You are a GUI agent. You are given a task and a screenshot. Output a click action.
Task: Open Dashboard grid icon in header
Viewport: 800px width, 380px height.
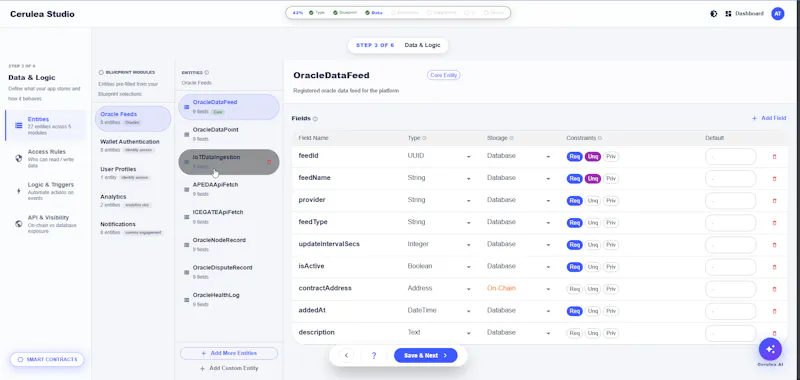coord(728,14)
